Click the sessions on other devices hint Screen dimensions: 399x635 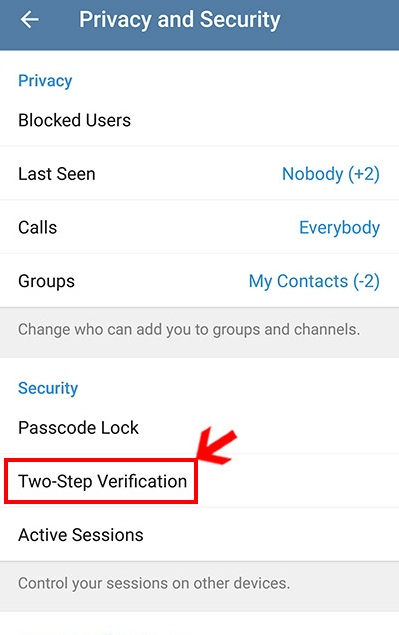[x=154, y=583]
